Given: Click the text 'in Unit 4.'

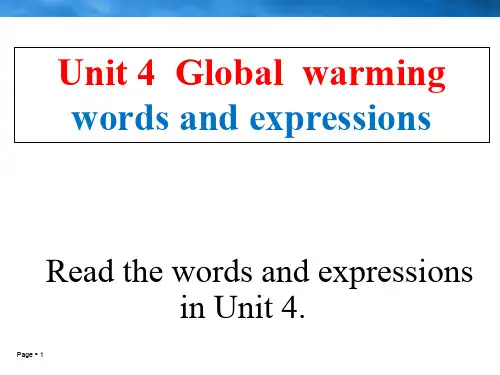Looking at the screenshot, I should pyautogui.click(x=242, y=307).
